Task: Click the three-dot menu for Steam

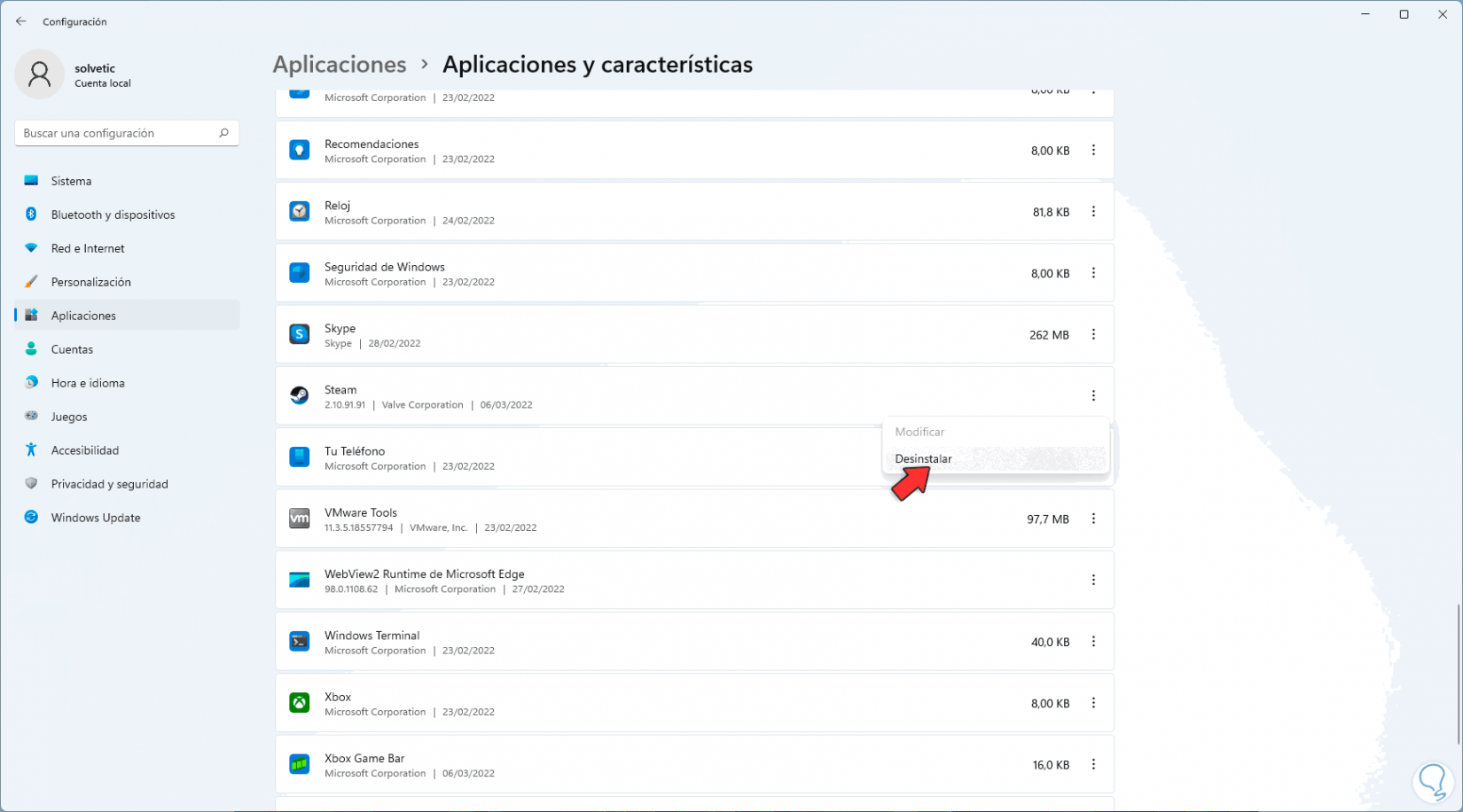Action: pyautogui.click(x=1093, y=396)
